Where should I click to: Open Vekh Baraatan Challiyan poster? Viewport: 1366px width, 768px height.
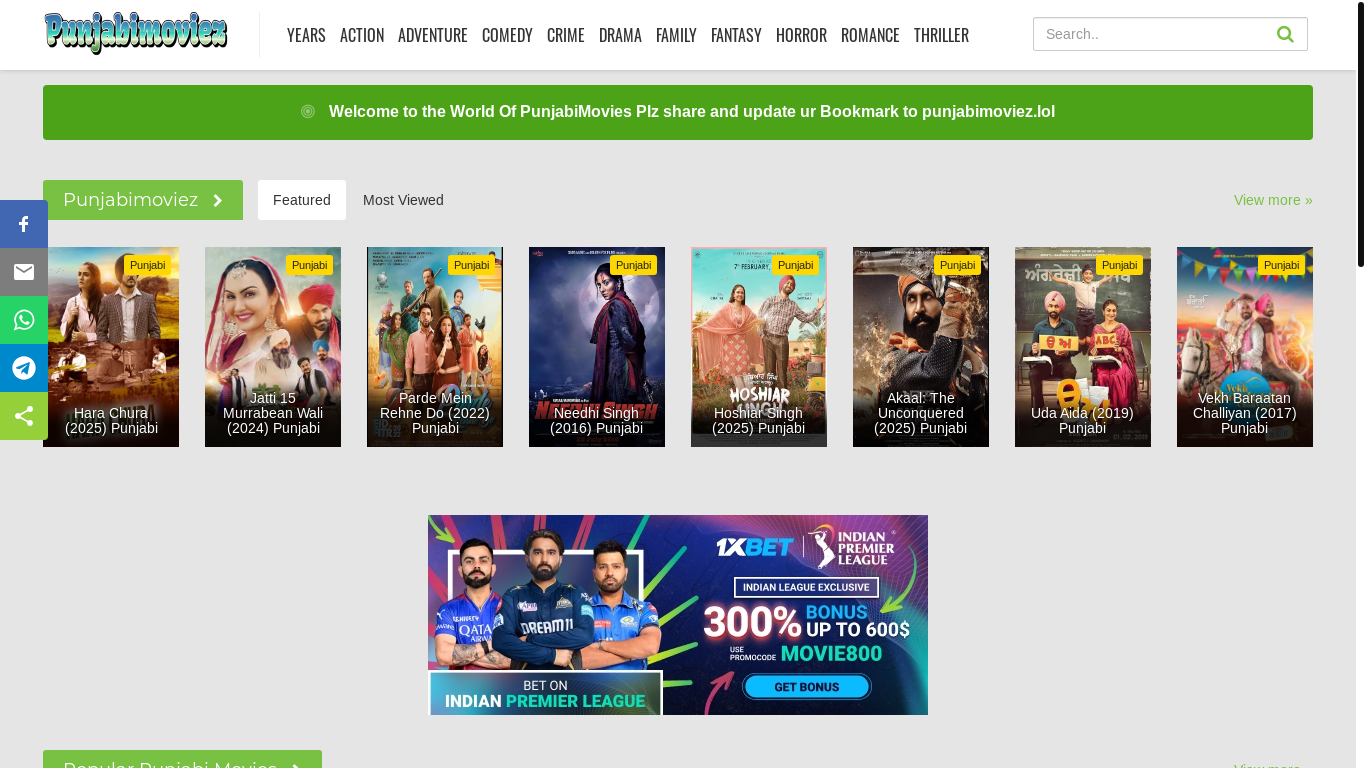tap(1245, 347)
